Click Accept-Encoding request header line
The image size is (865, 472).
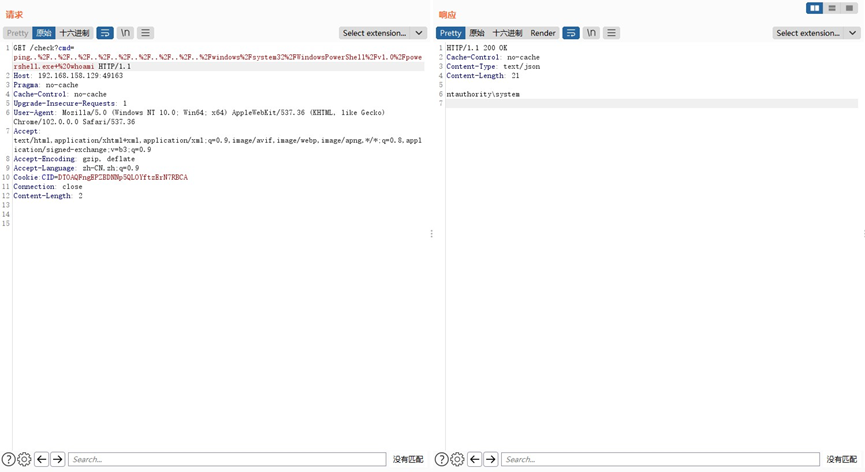click(74, 159)
